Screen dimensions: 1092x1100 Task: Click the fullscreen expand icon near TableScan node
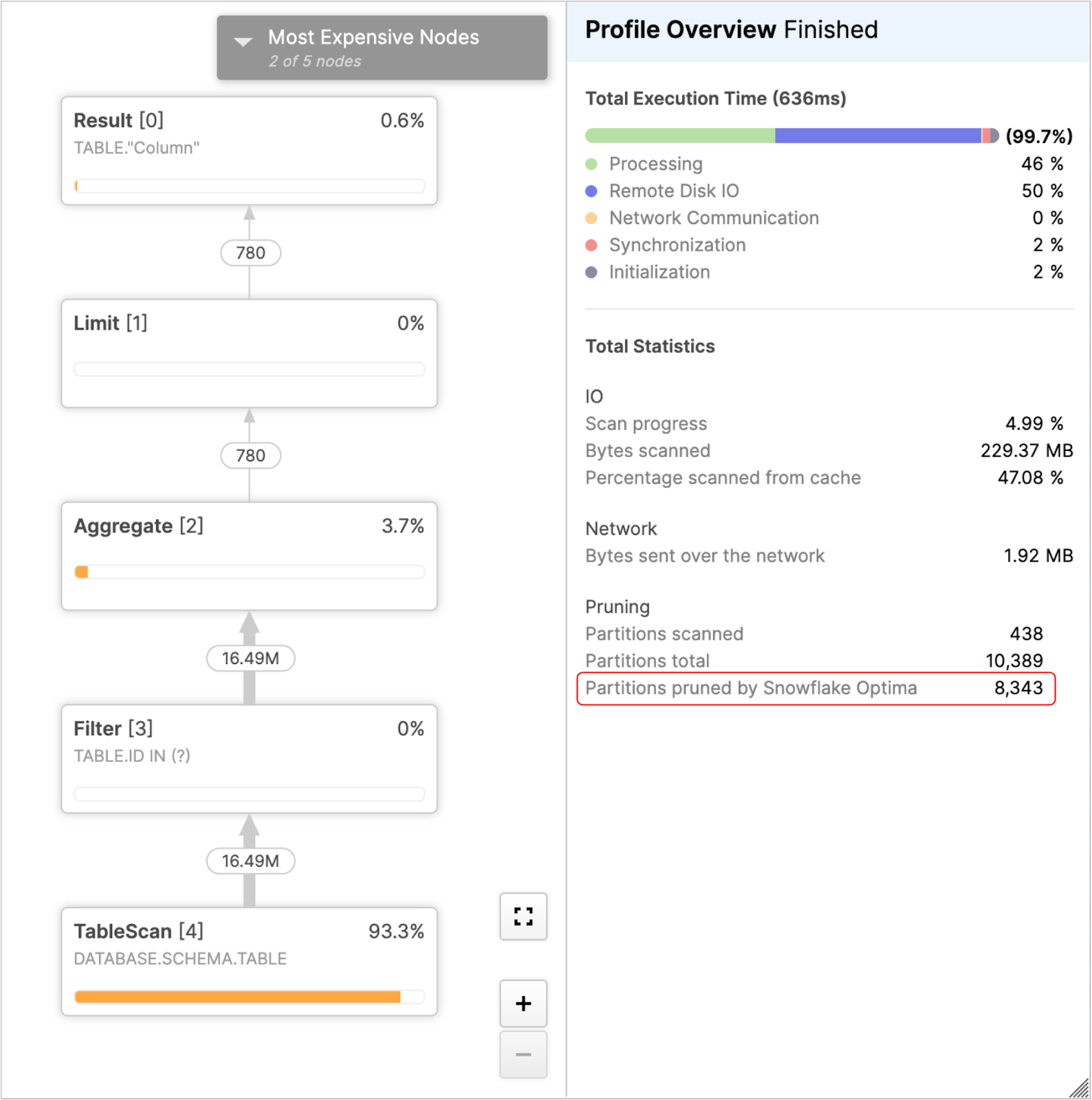click(x=523, y=916)
